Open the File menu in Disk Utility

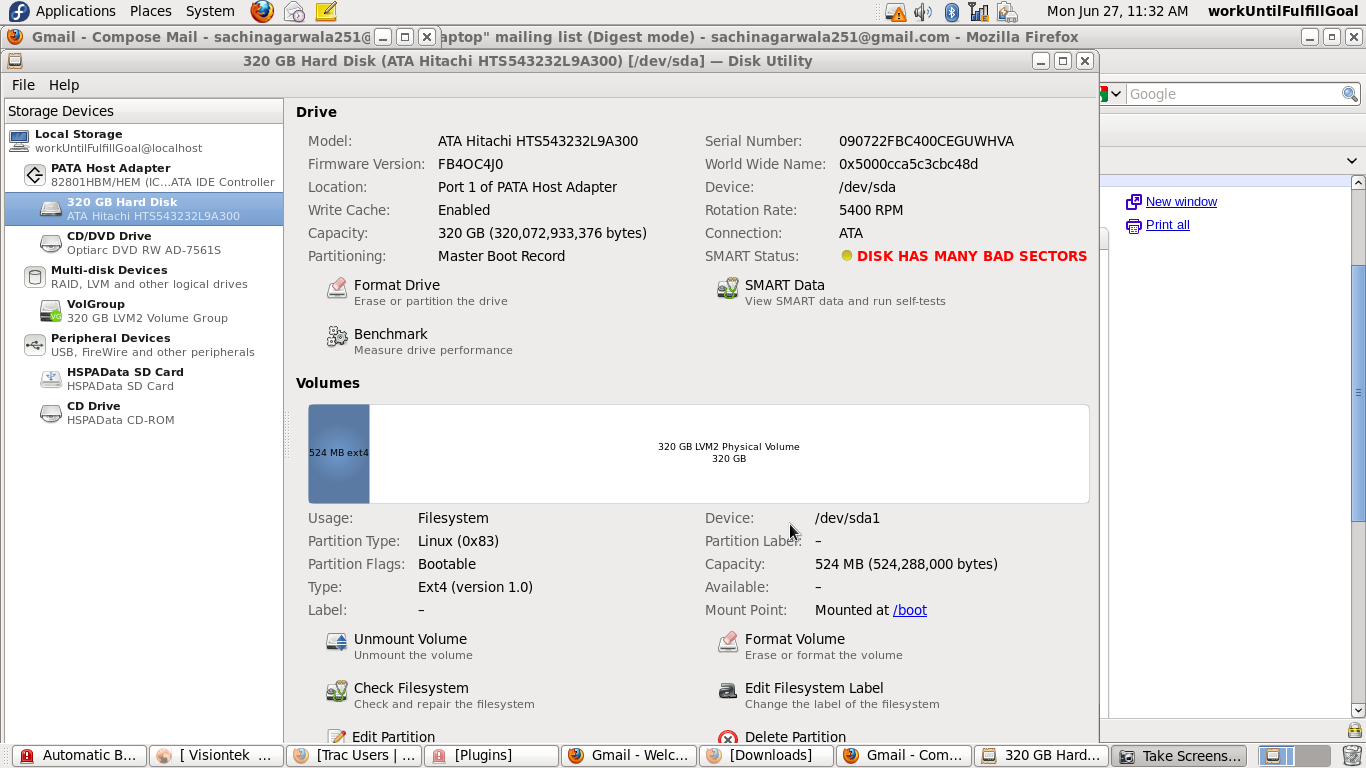23,85
